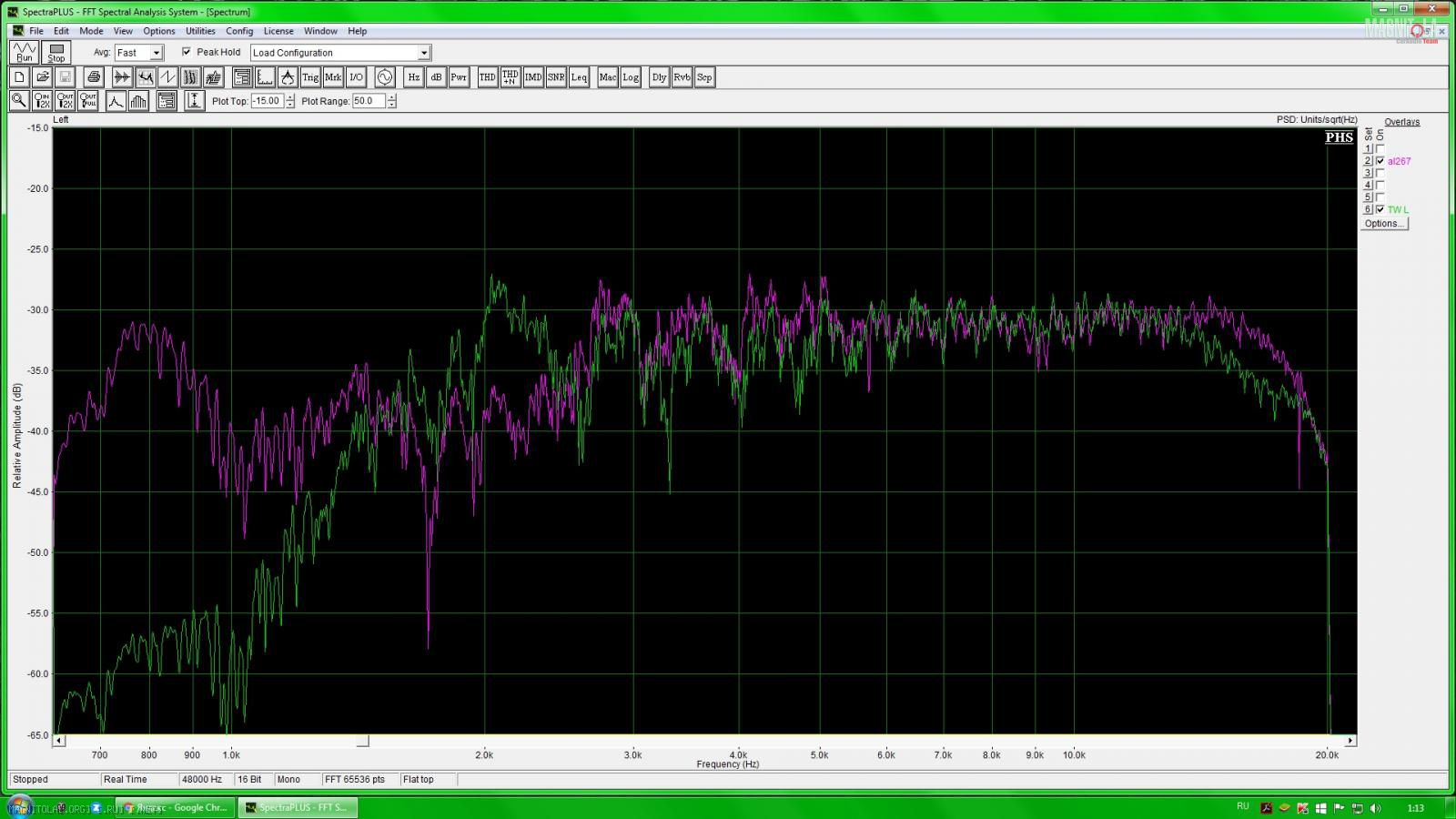Click the Print icon in toolbar

(x=94, y=77)
